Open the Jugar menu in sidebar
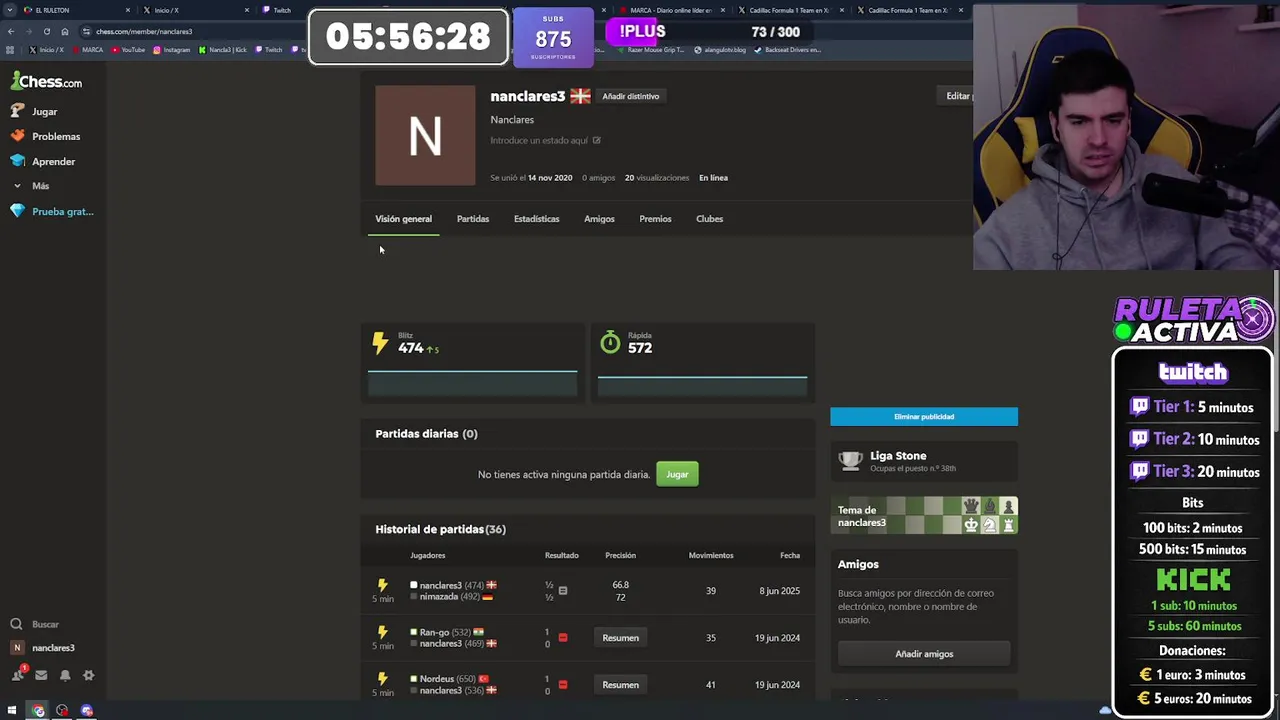This screenshot has height=720, width=1280. coord(35,111)
